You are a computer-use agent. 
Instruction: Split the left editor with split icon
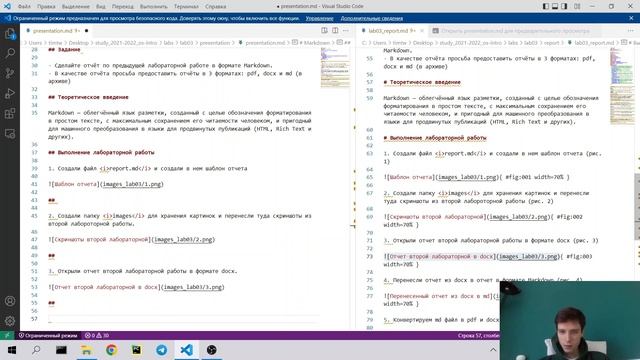click(x=335, y=31)
